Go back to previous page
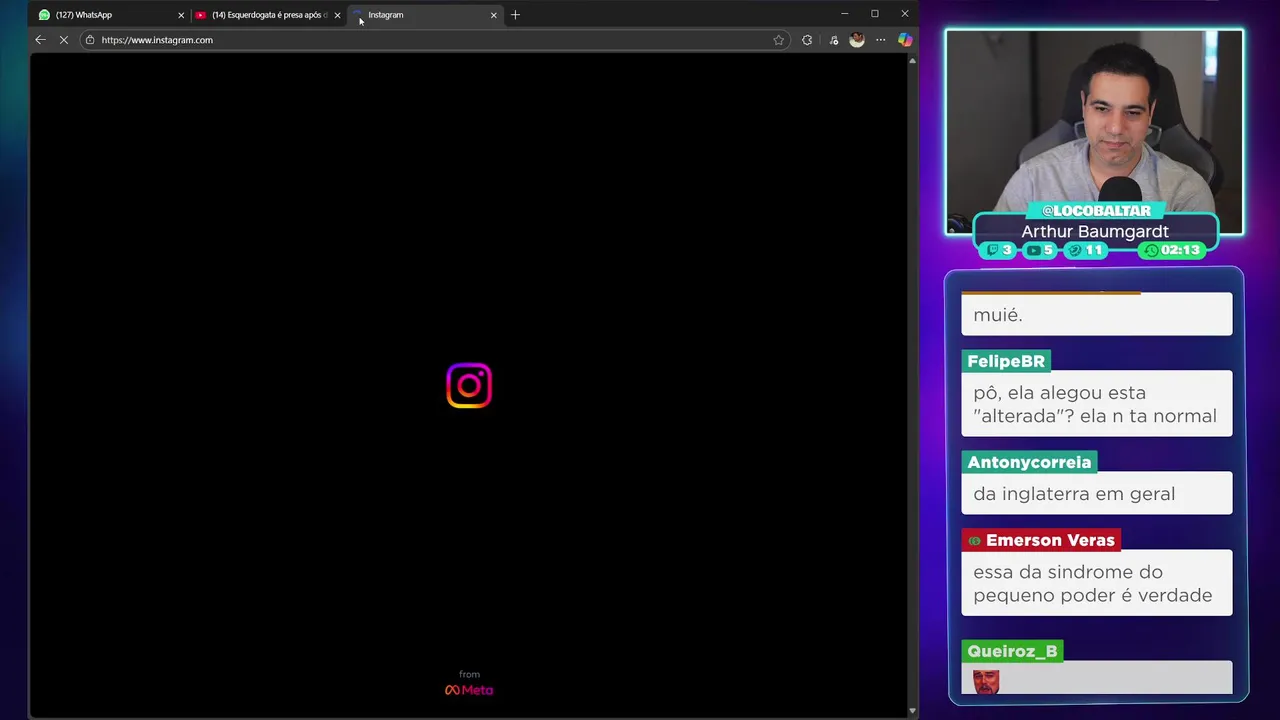Screen dimensions: 1280x720 [40, 40]
